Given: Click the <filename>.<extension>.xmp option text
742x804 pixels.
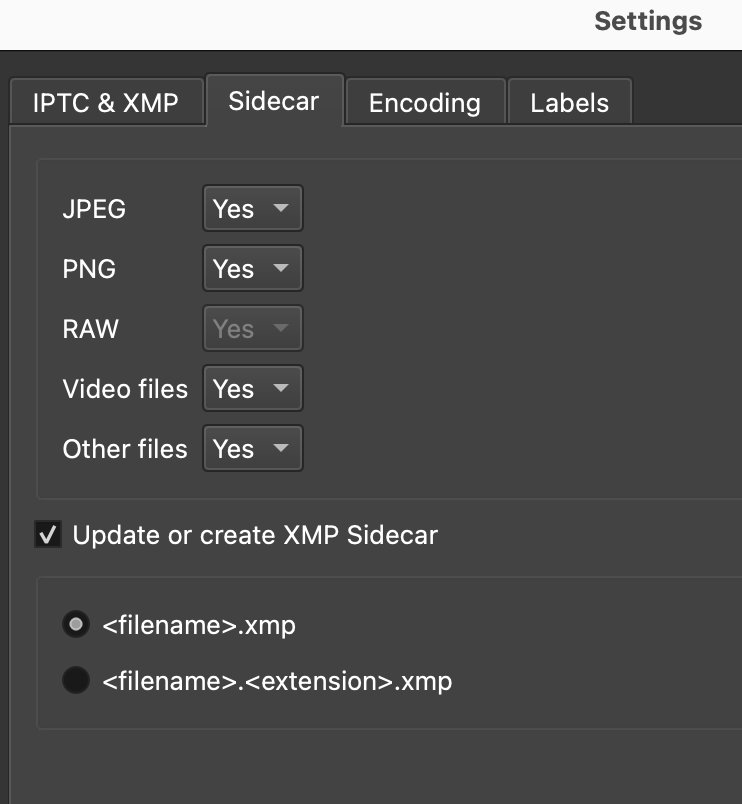Looking at the screenshot, I should 277,681.
